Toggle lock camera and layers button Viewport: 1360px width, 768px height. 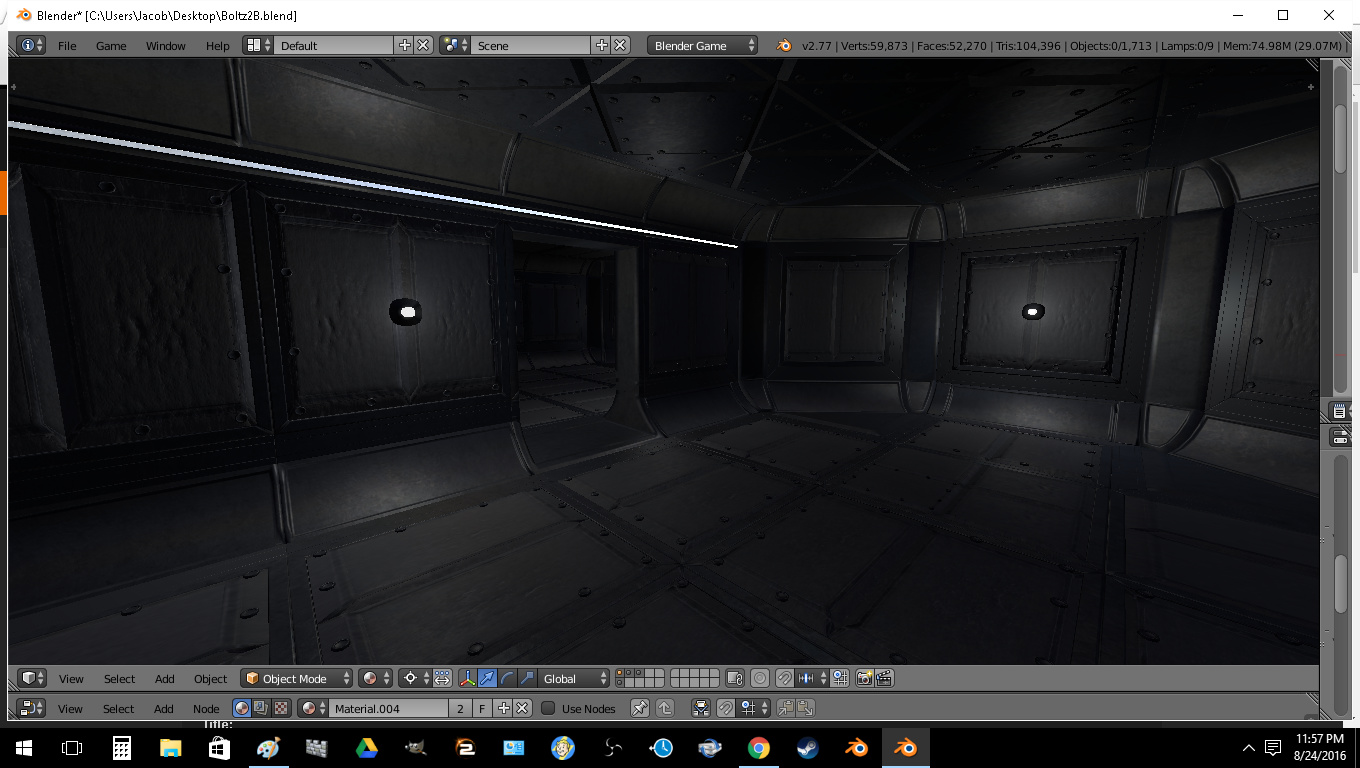(735, 678)
